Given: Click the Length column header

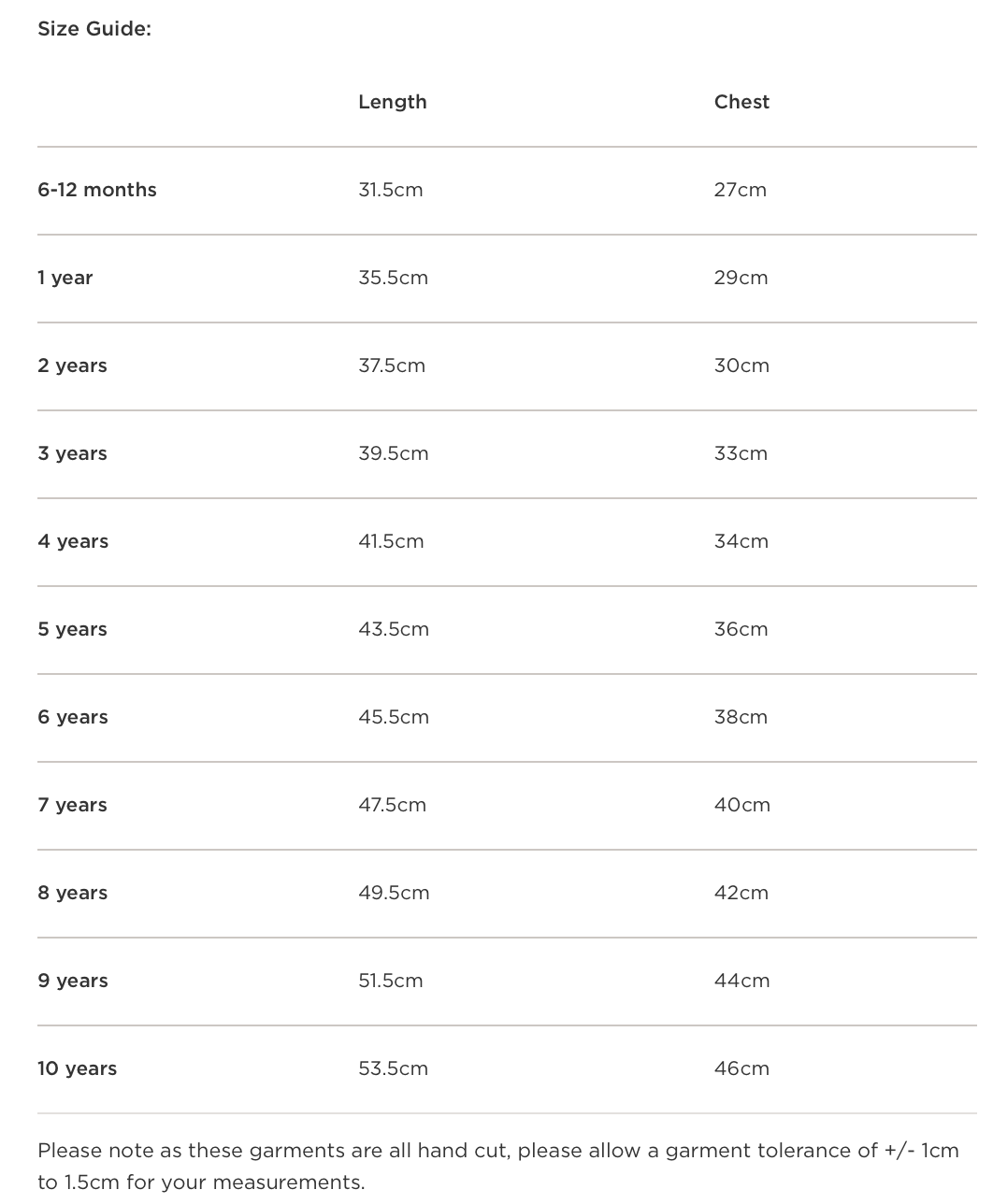Looking at the screenshot, I should [392, 102].
